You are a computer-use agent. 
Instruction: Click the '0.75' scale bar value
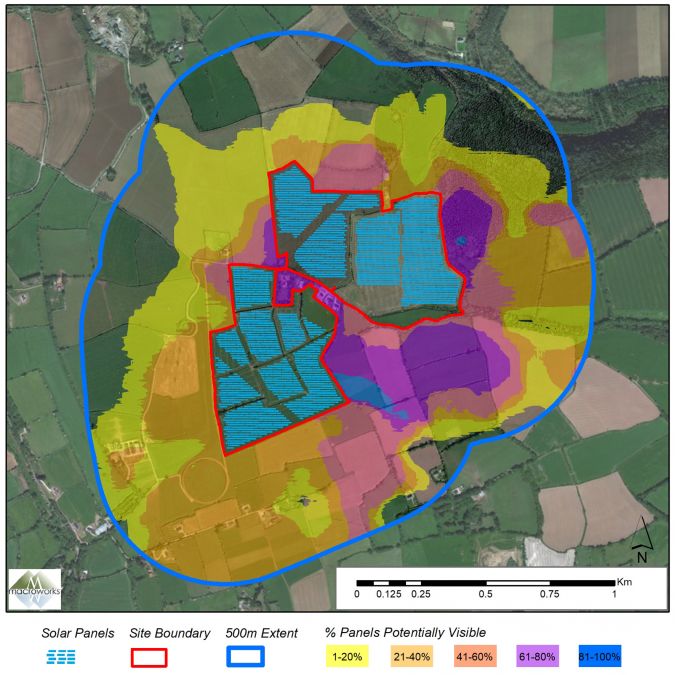[x=550, y=594]
